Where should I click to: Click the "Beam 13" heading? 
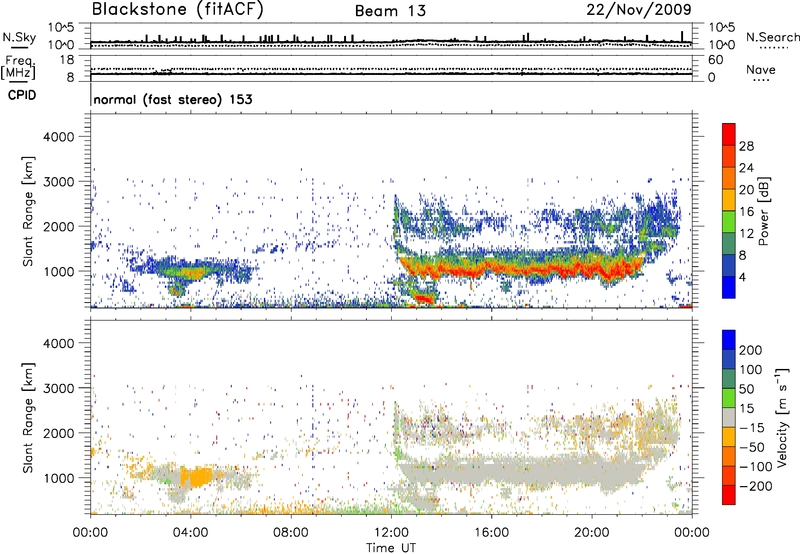pyautogui.click(x=390, y=11)
